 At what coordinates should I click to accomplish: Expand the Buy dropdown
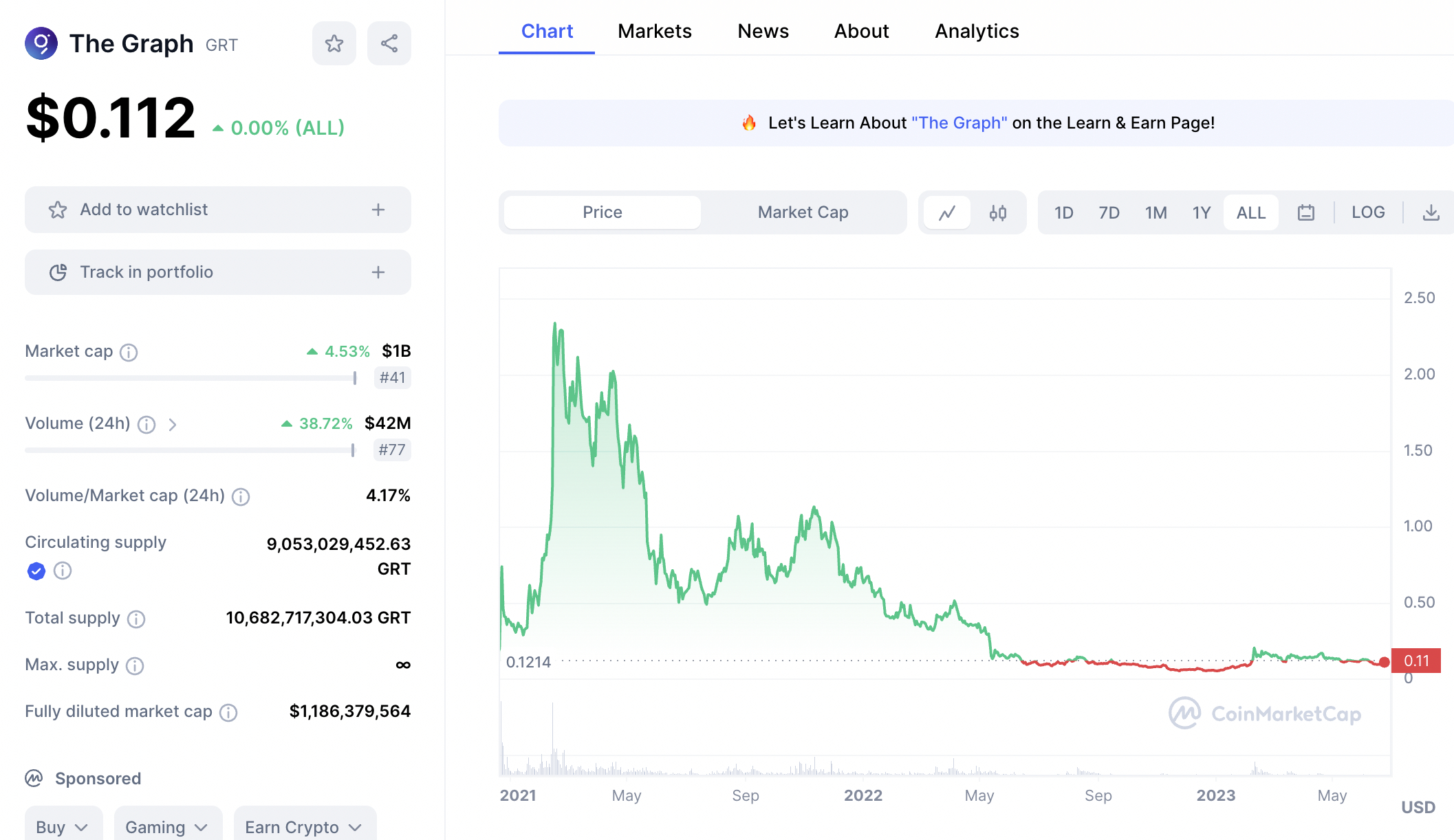pos(63,826)
